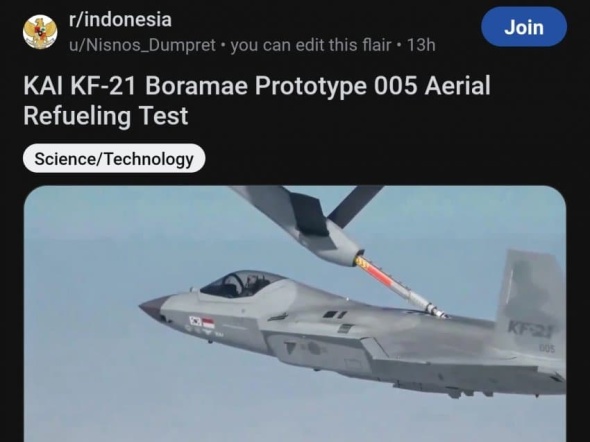This screenshot has width=590, height=442.
Task: Join the r/indonesia community
Action: tap(524, 27)
